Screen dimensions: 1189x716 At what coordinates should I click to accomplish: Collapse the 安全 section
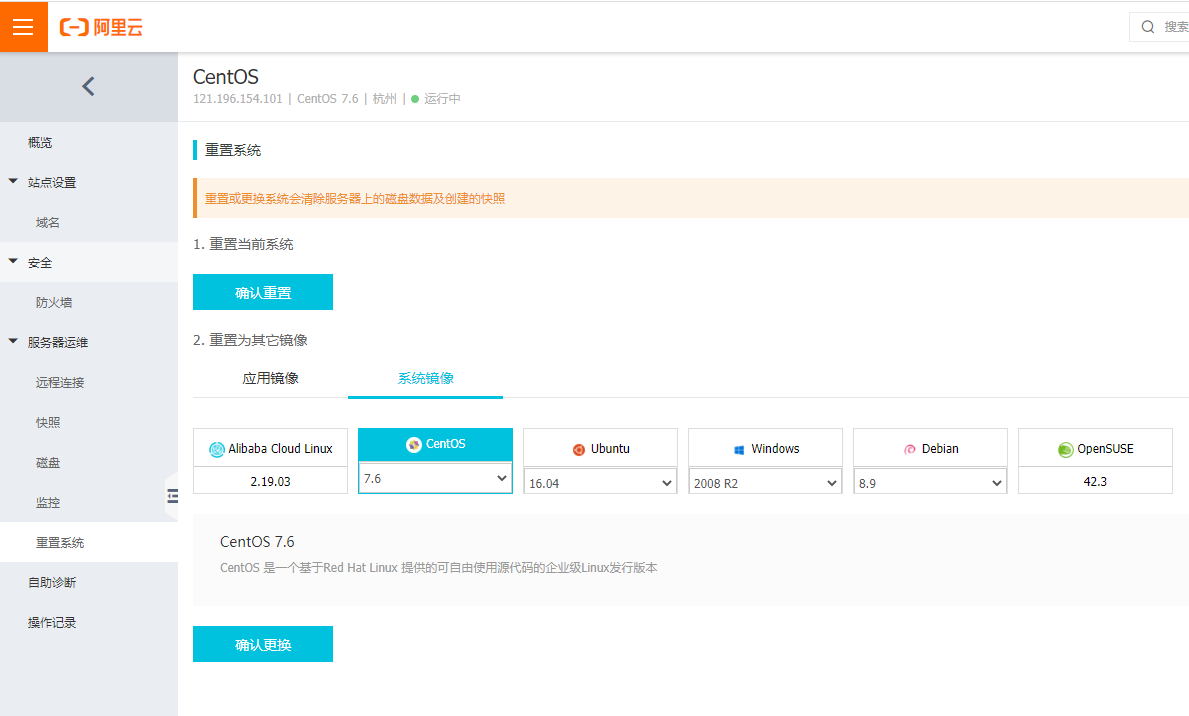pyautogui.click(x=13, y=262)
